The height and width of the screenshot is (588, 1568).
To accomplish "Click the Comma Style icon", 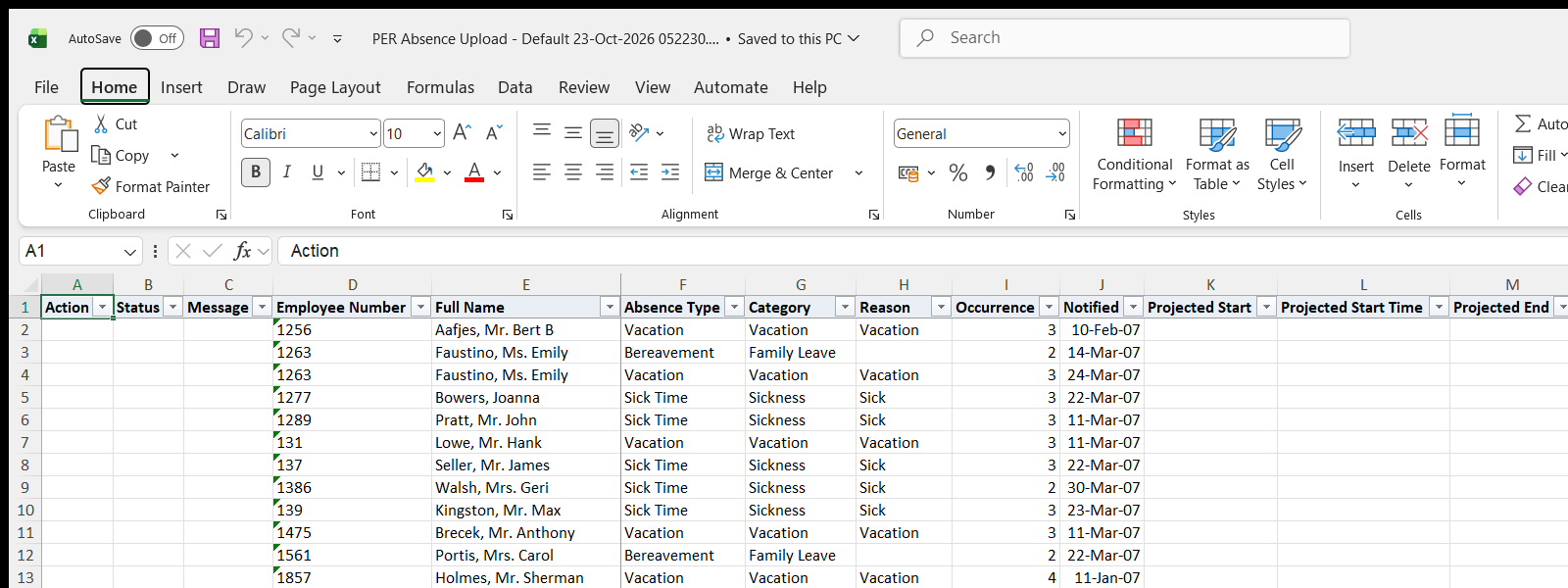I will point(990,173).
